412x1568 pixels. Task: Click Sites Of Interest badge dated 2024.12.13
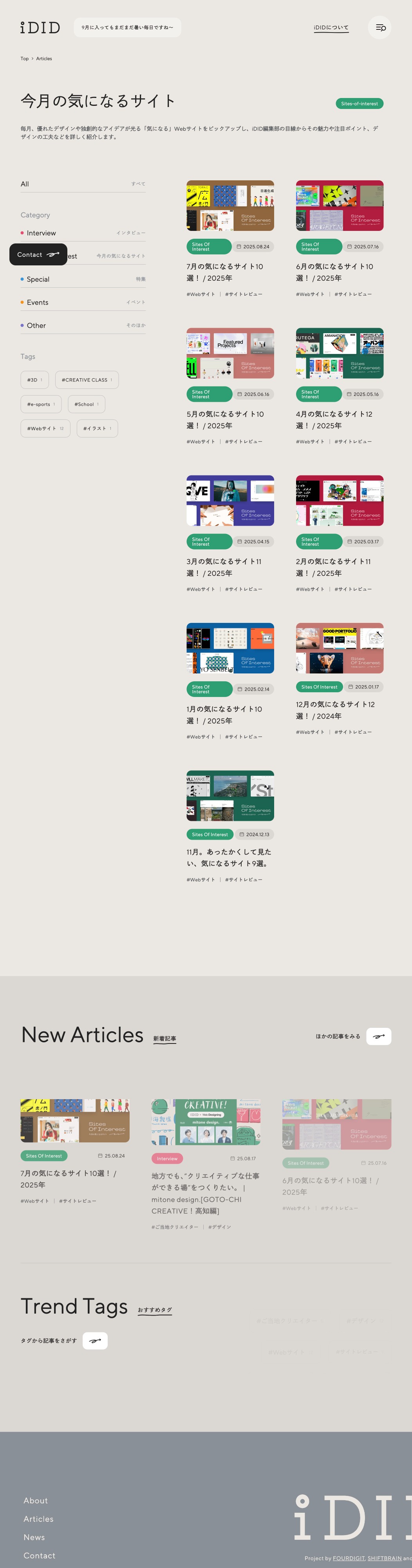[210, 835]
